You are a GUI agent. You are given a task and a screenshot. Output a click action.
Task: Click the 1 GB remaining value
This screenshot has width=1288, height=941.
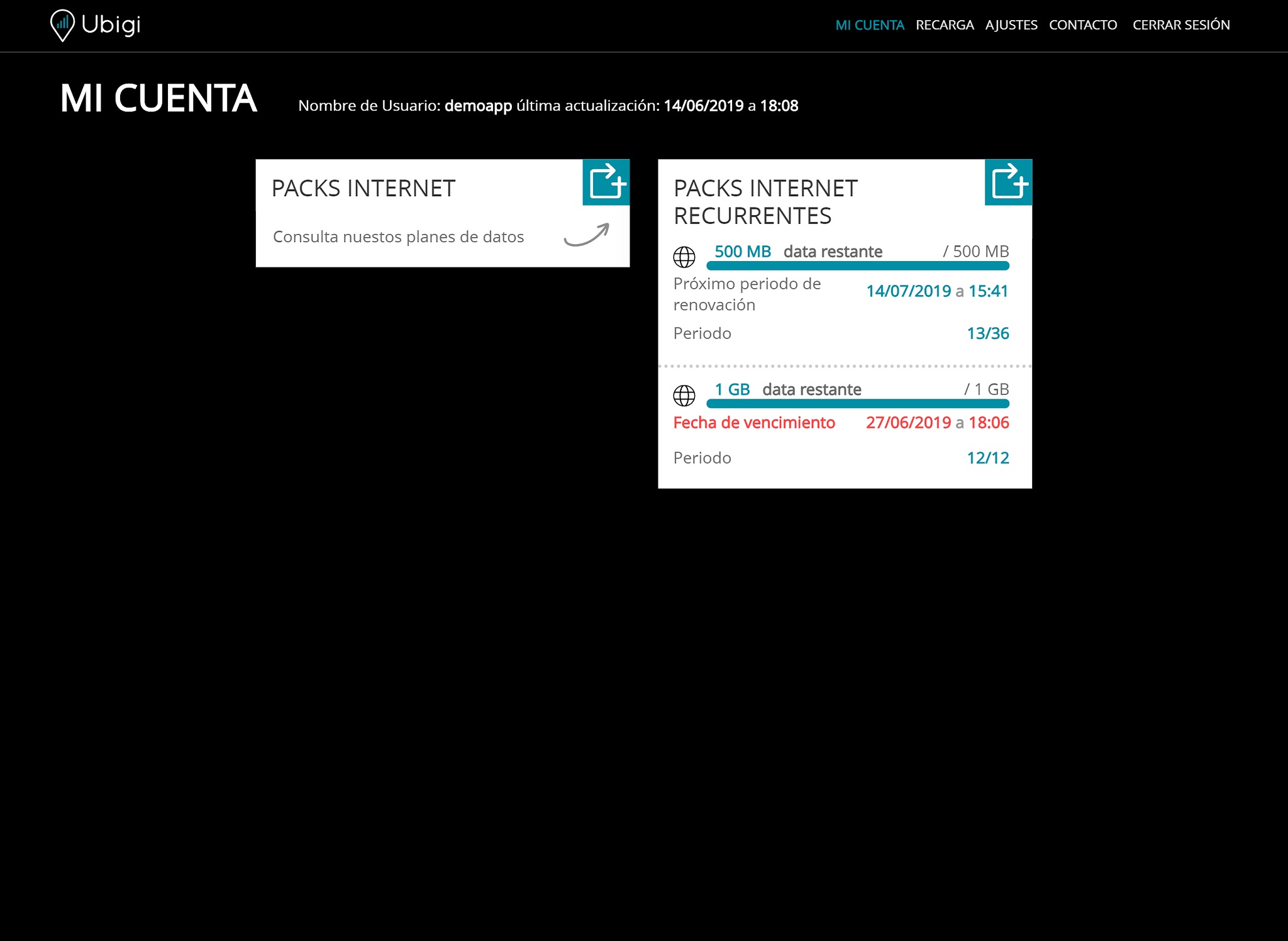(732, 389)
